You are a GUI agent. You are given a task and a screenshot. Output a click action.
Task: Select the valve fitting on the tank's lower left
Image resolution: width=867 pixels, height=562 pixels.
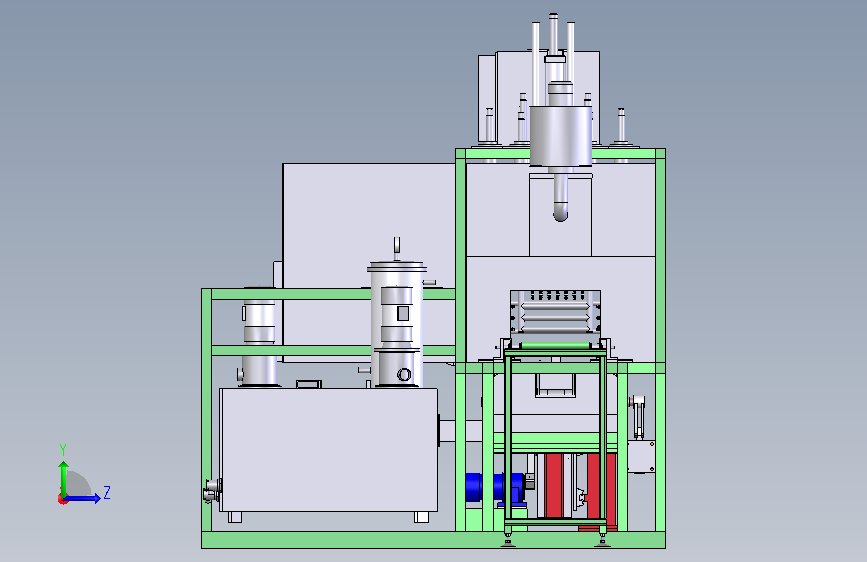coord(212,491)
